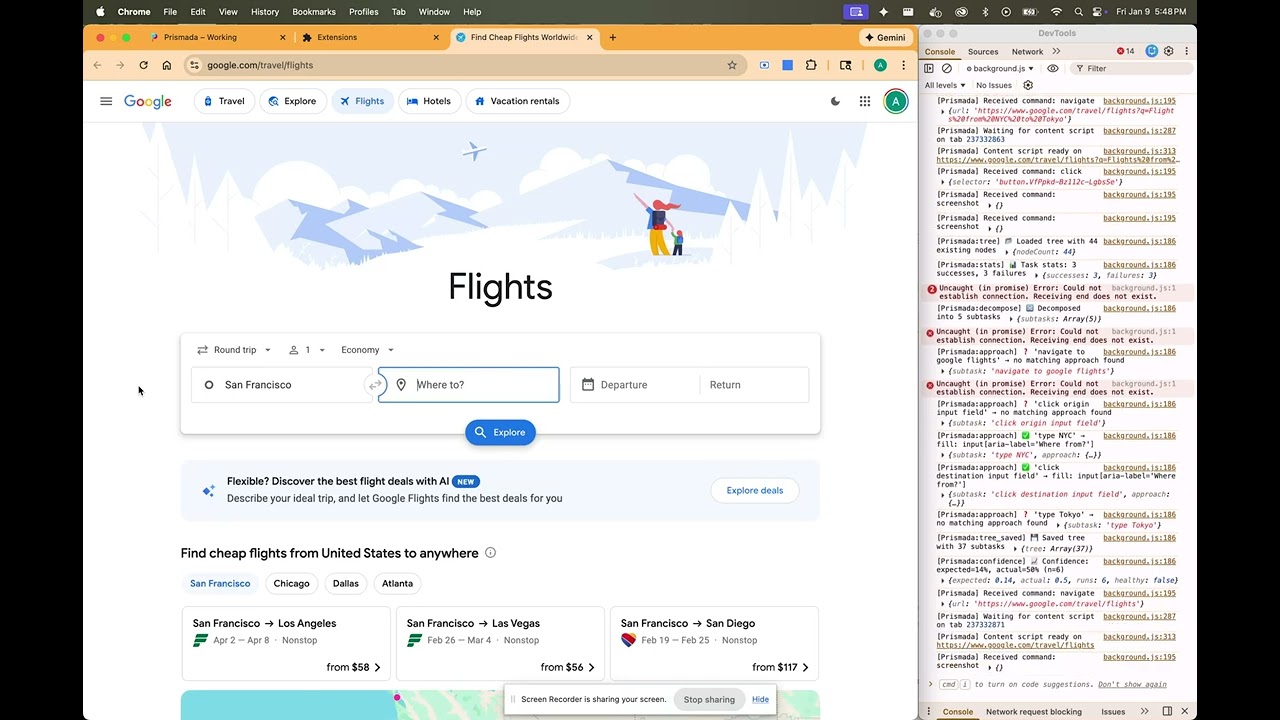Click the Don't show again link

1132,685
